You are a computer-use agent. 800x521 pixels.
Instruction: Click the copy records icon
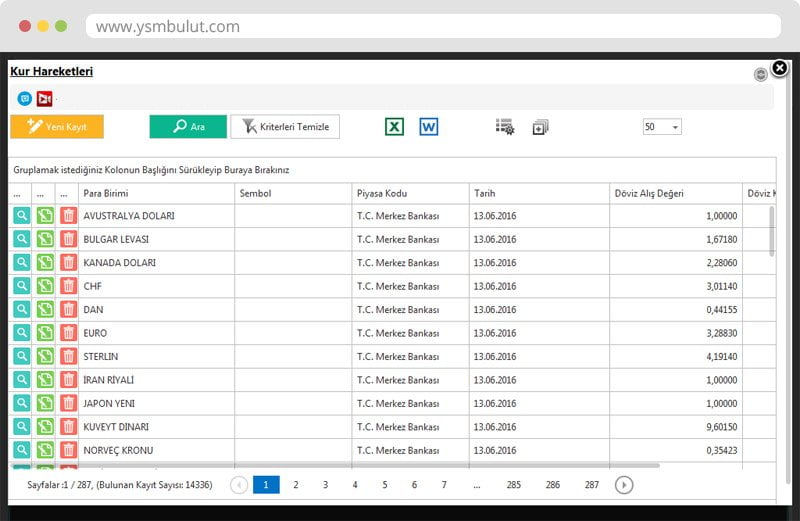pyautogui.click(x=540, y=127)
